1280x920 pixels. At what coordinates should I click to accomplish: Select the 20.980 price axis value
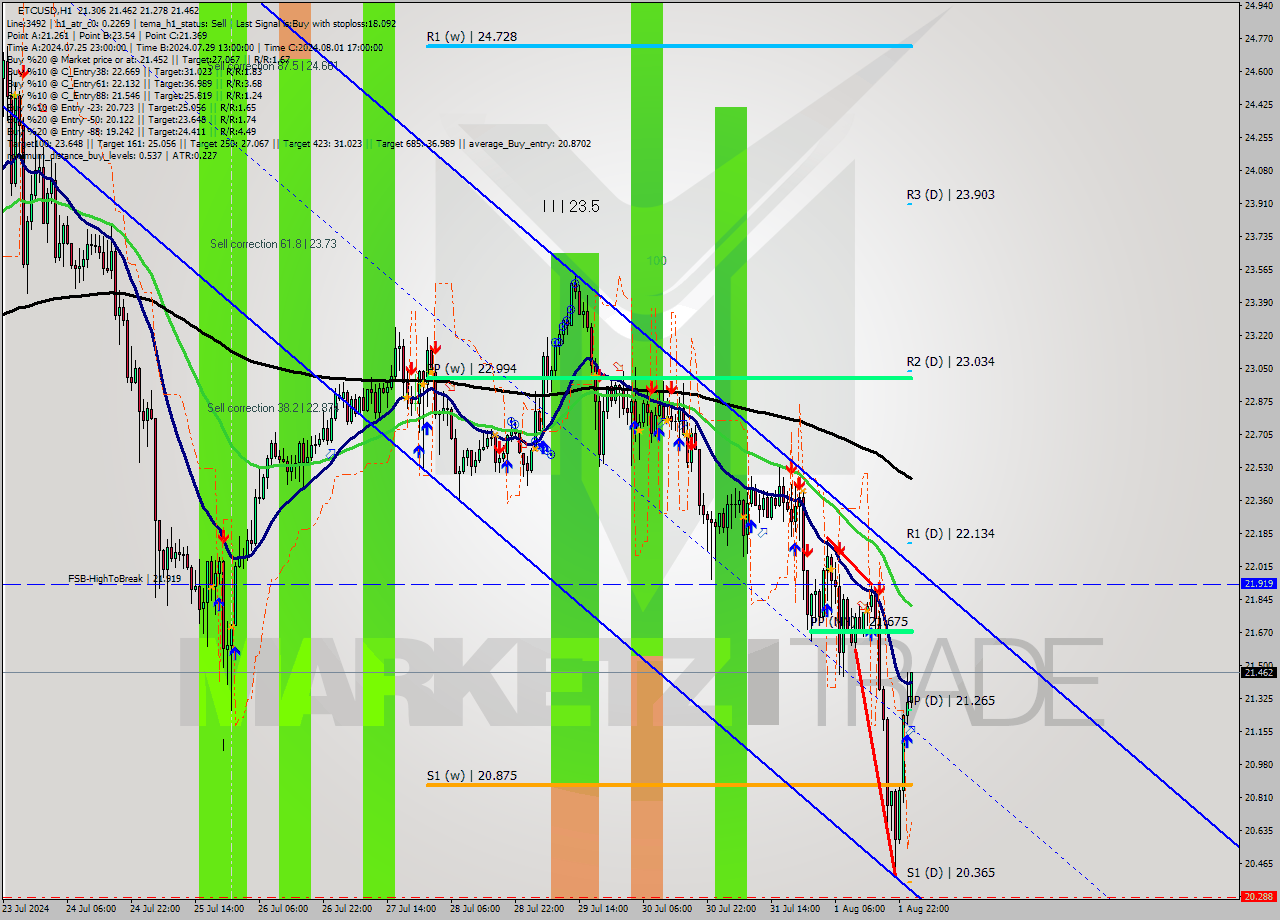pos(1257,765)
